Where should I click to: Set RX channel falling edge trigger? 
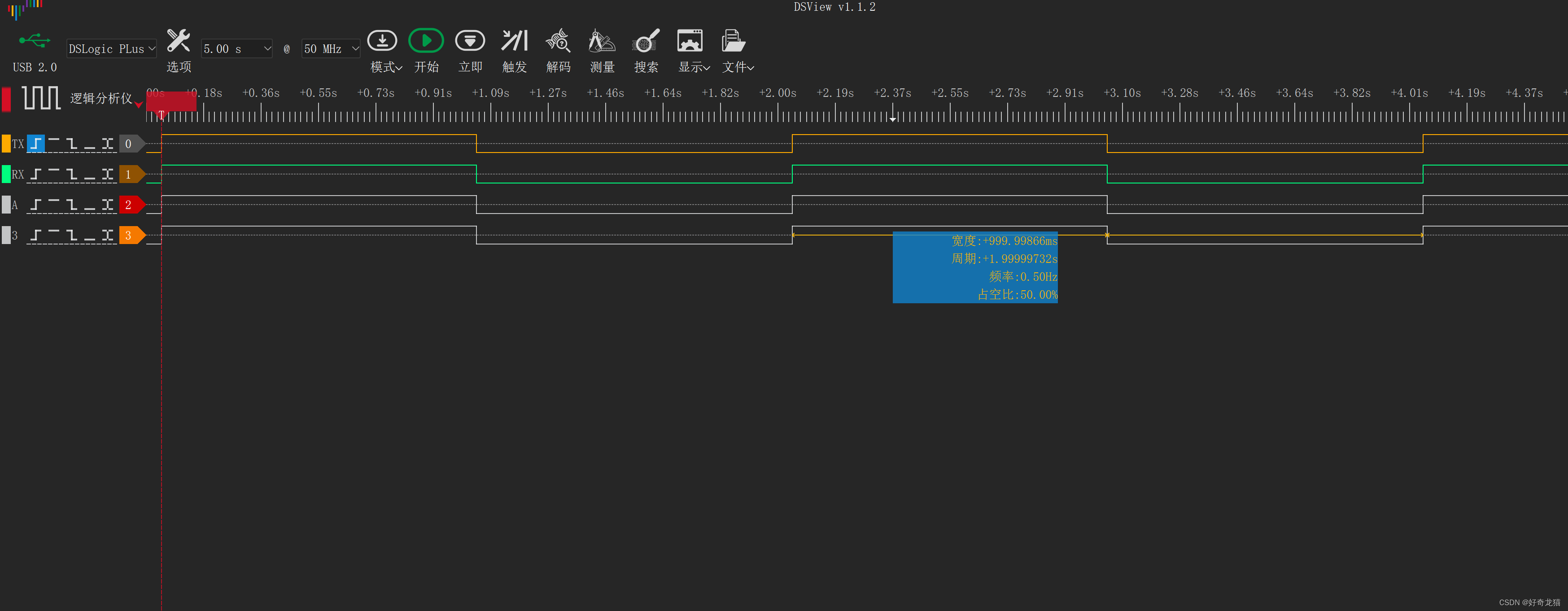72,174
